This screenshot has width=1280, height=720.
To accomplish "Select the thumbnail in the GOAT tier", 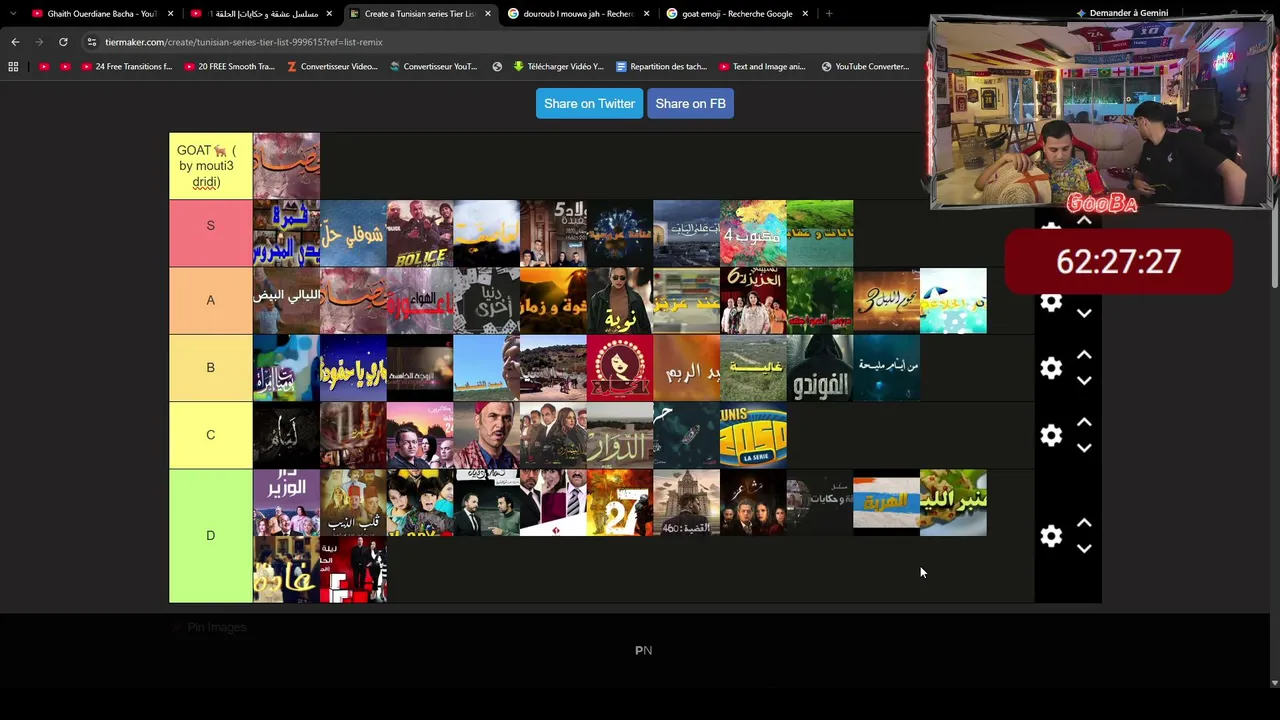I will pyautogui.click(x=286, y=166).
